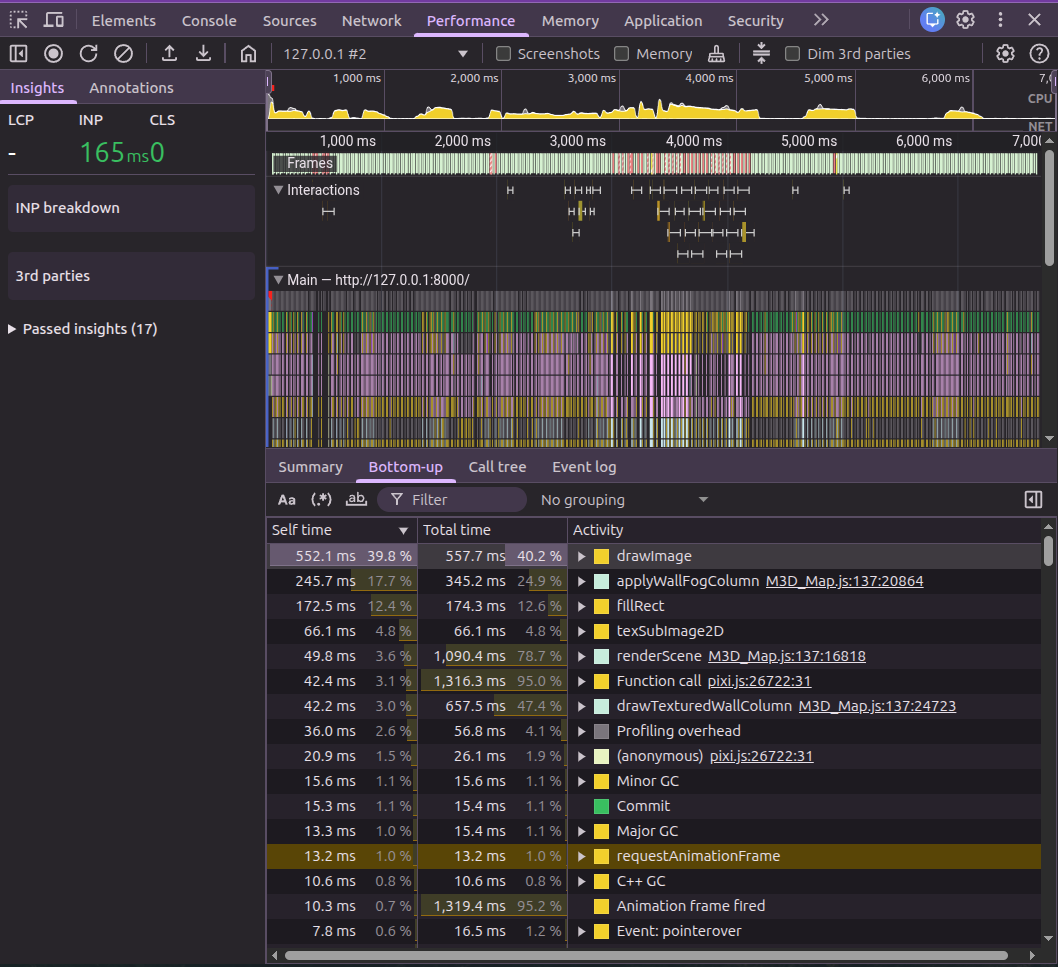1058x967 pixels.
Task: Click the 165 ms INP metric value
Action: point(115,153)
